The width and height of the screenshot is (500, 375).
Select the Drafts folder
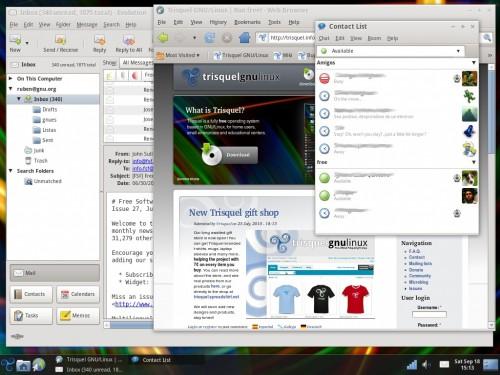point(45,109)
